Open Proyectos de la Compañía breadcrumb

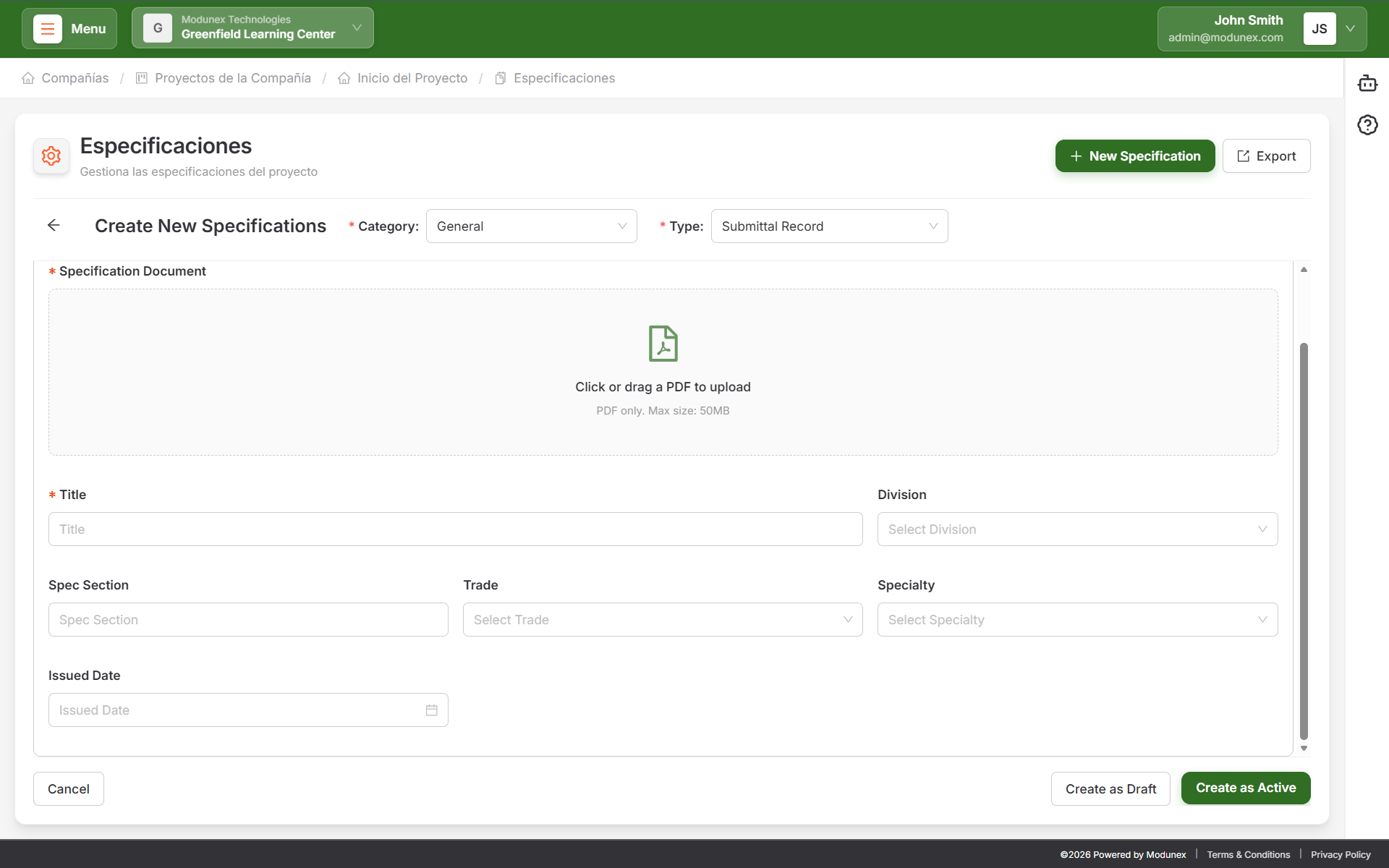(233, 77)
